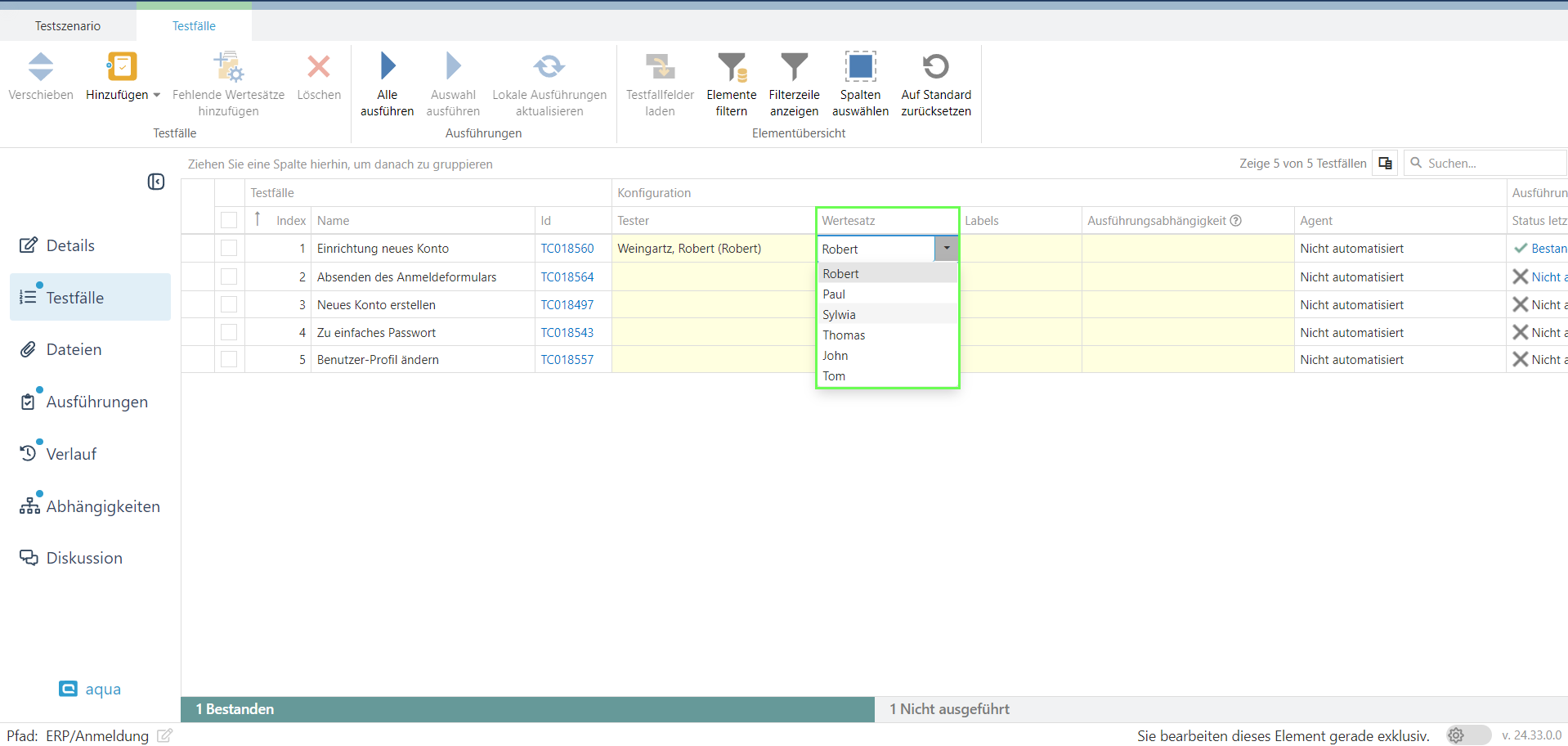Click the Elemente filtern funnel icon
Screen dimensions: 1568x746
(731, 67)
